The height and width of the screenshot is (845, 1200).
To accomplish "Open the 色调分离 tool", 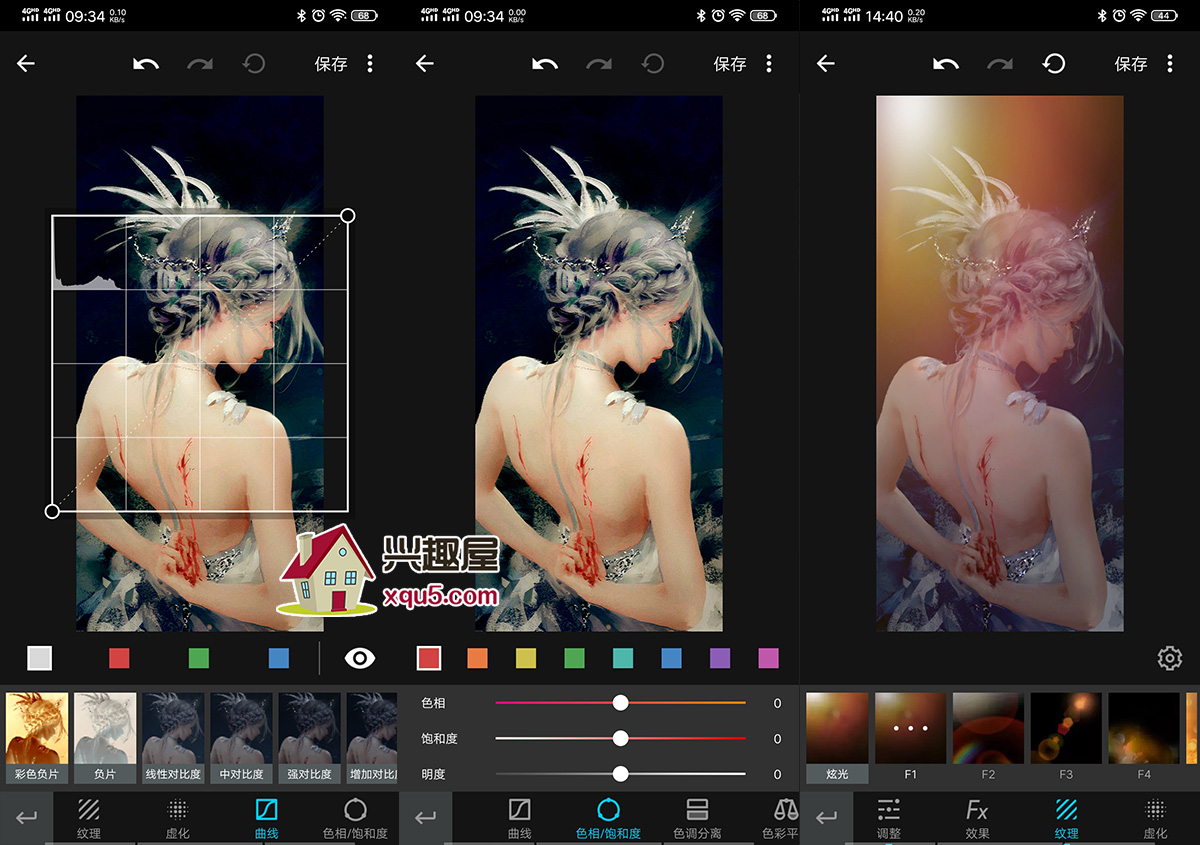I will (698, 818).
